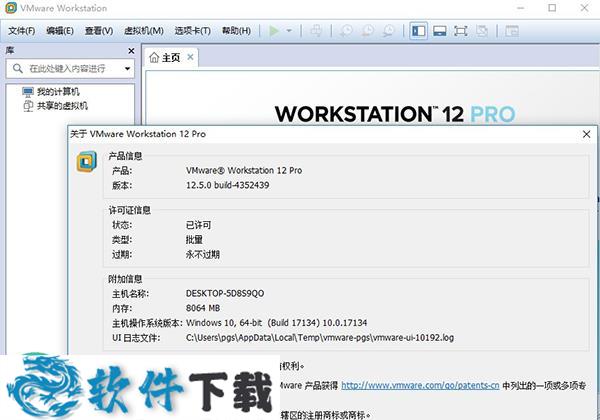Open the 虚拟机(M) menu

144,31
